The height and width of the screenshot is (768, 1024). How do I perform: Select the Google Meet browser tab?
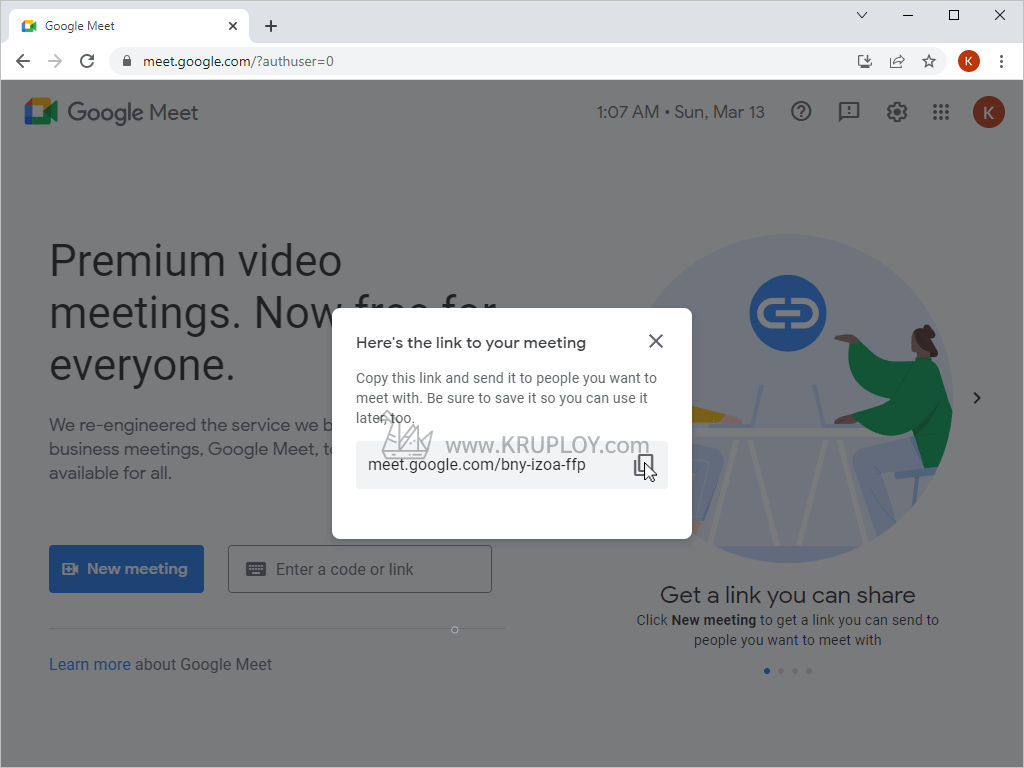(129, 26)
